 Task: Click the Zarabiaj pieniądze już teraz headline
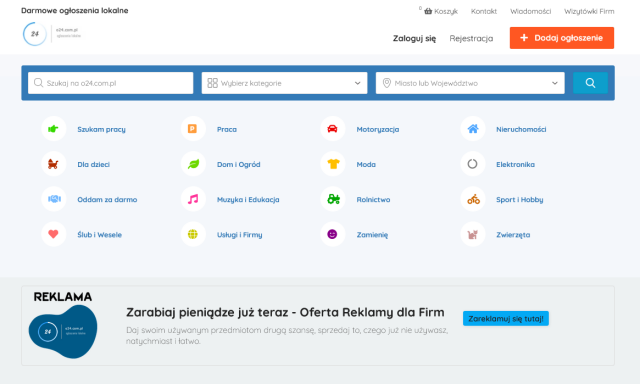[x=285, y=312]
